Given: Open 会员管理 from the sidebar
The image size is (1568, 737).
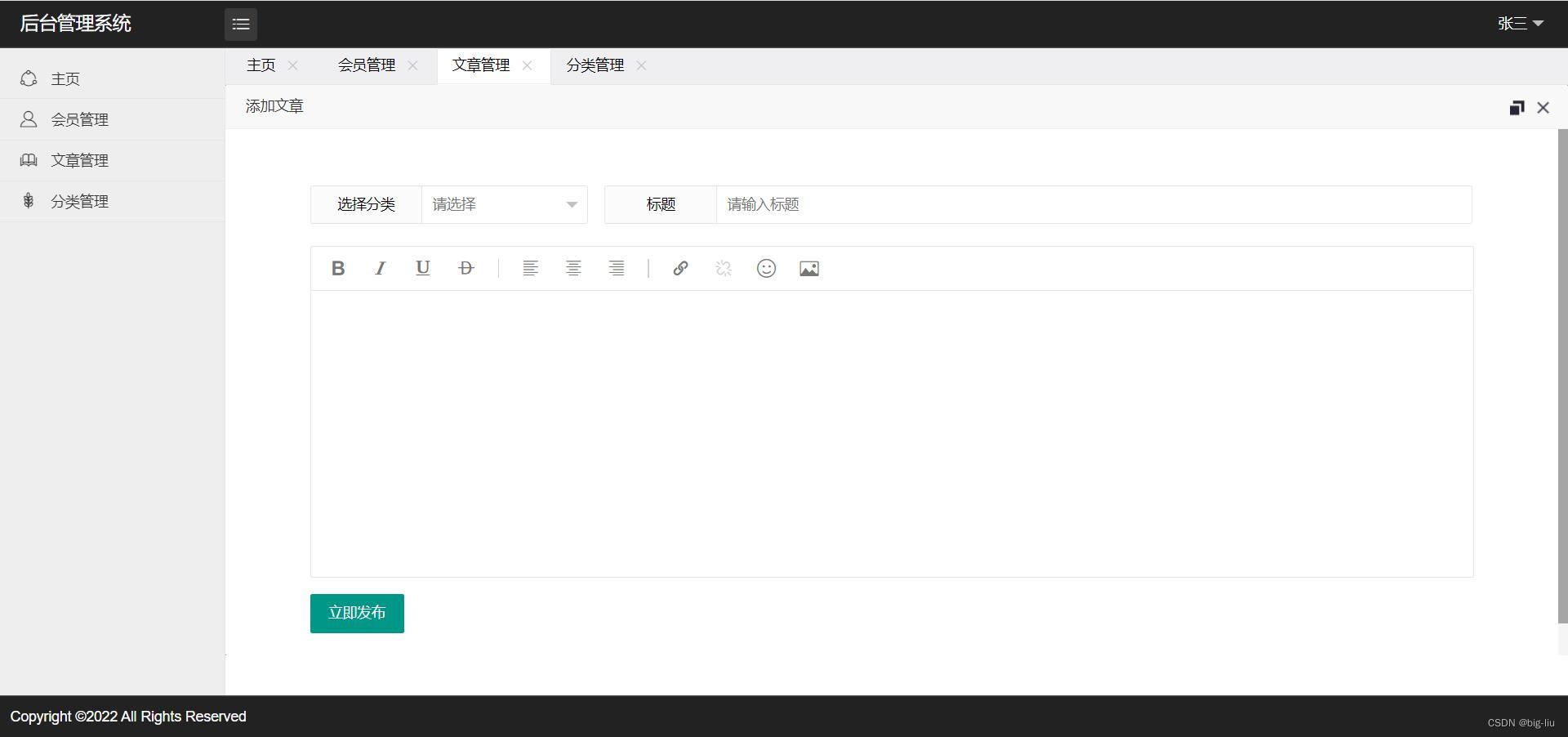Looking at the screenshot, I should pos(113,119).
